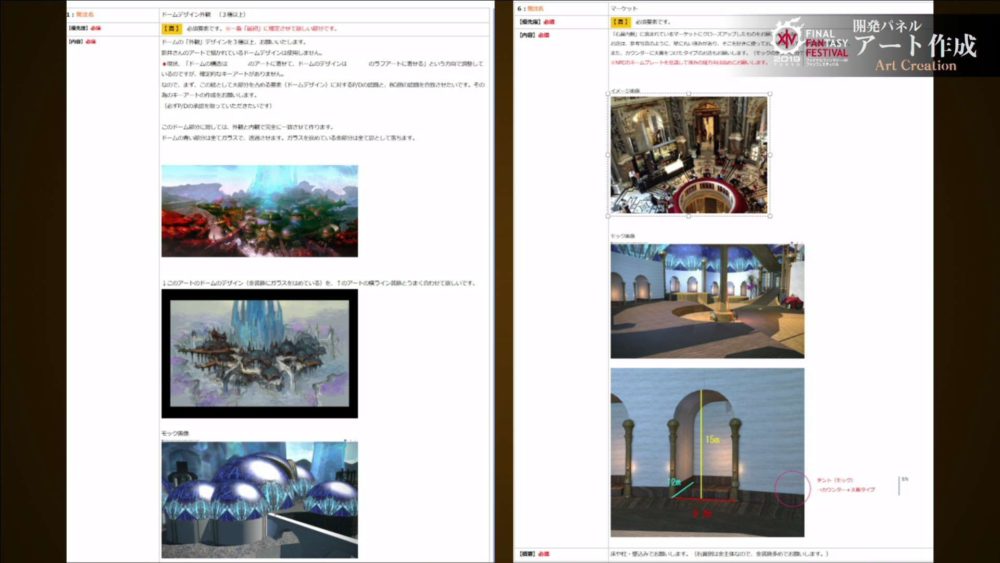The height and width of the screenshot is (563, 1000).
Task: Click the selected market interior reference photo
Action: pos(689,155)
